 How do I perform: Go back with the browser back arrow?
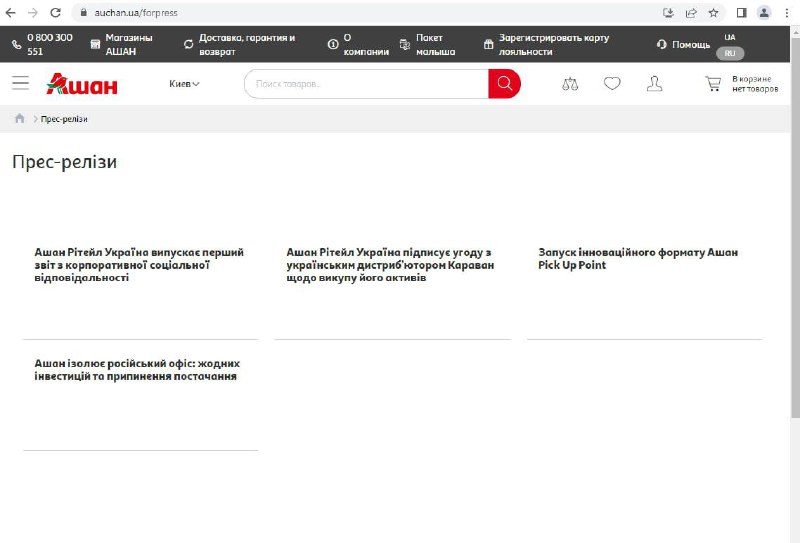(x=10, y=13)
